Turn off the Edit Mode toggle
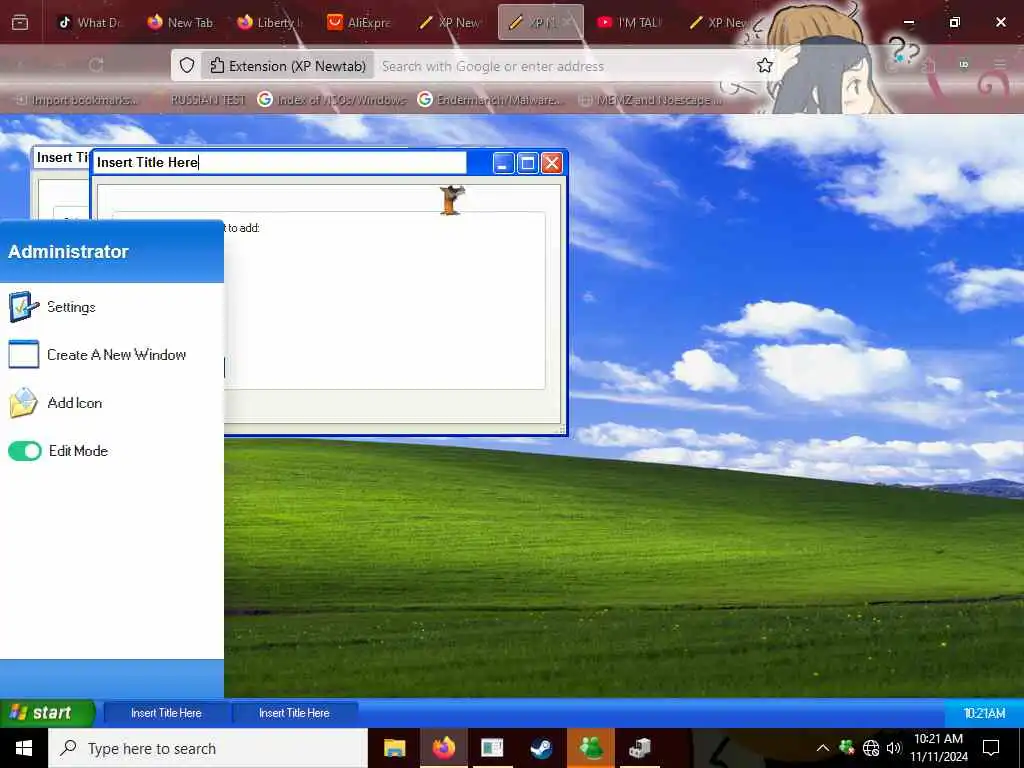Viewport: 1024px width, 768px height. 25,451
